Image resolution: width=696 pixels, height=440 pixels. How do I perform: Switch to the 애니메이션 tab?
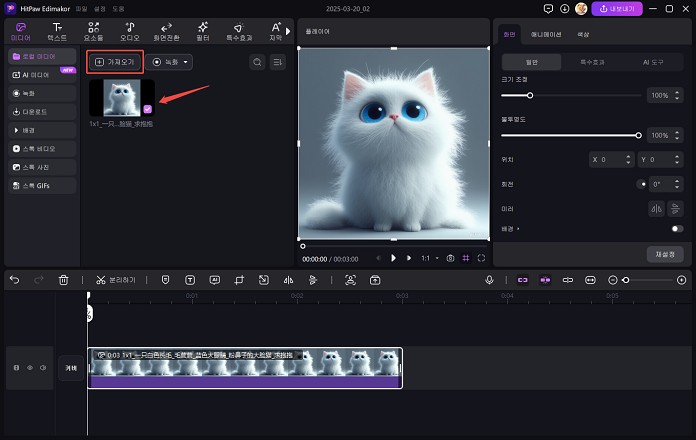pos(546,34)
